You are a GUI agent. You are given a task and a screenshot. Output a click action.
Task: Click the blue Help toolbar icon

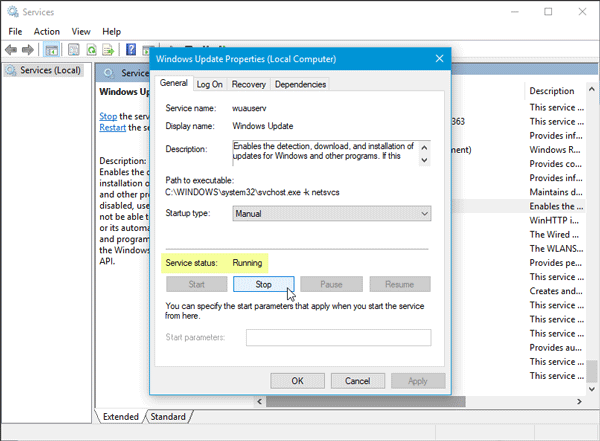click(131, 49)
